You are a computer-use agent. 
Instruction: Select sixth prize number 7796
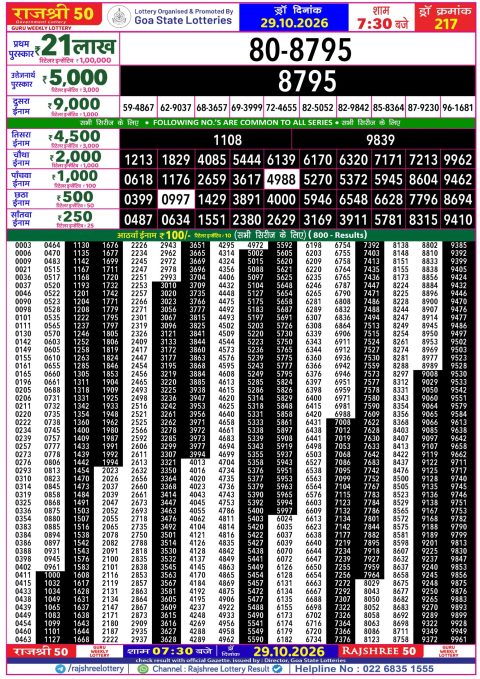tap(423, 200)
